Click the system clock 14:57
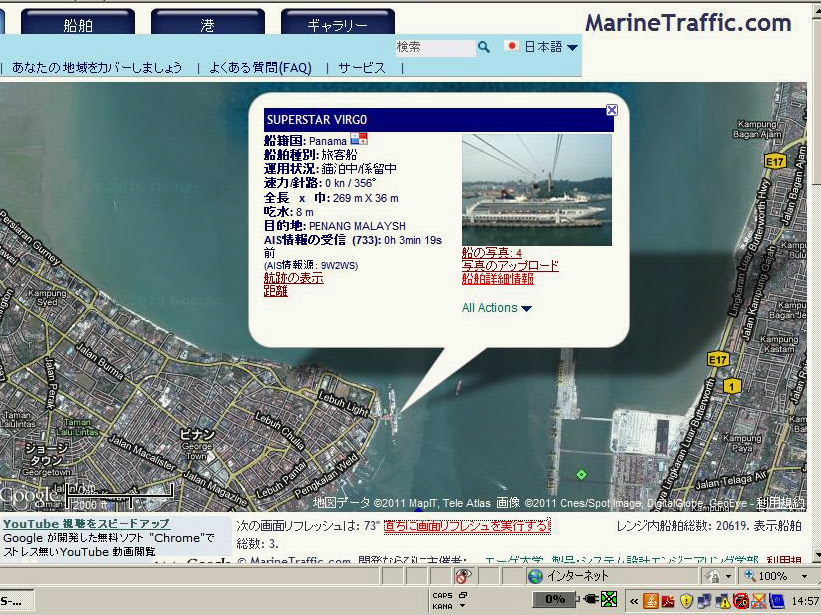This screenshot has width=821, height=615. [x=805, y=601]
